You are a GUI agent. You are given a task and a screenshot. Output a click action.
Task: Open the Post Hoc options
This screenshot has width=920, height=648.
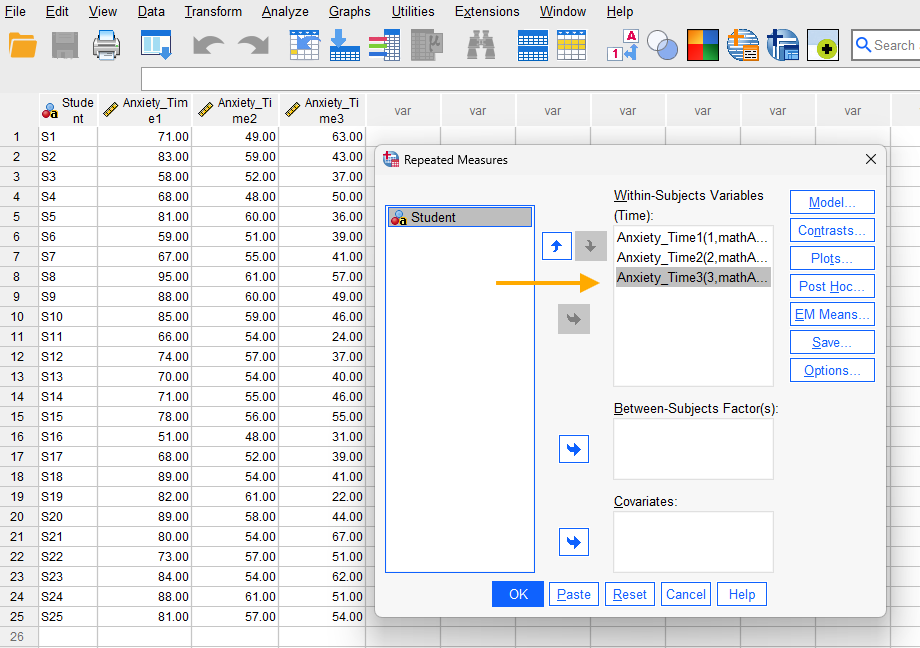[831, 286]
